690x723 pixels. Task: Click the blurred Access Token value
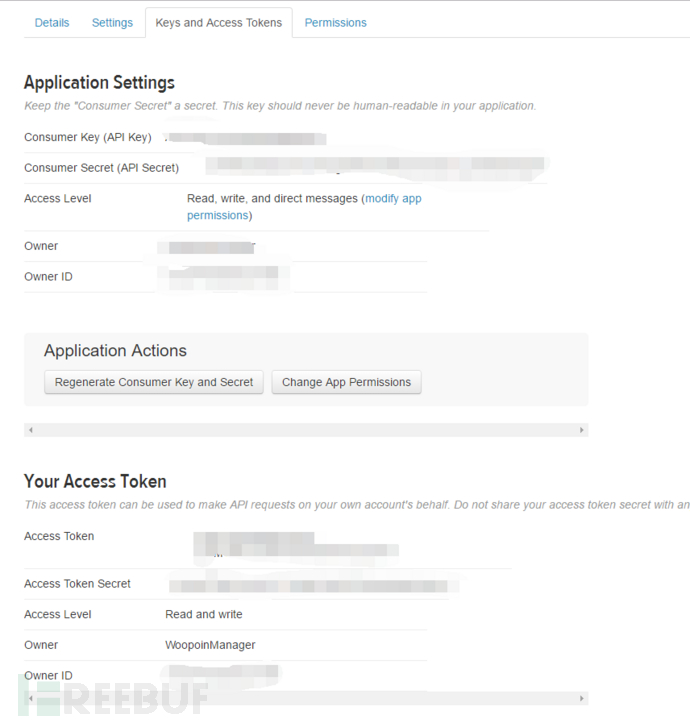pyautogui.click(x=296, y=544)
